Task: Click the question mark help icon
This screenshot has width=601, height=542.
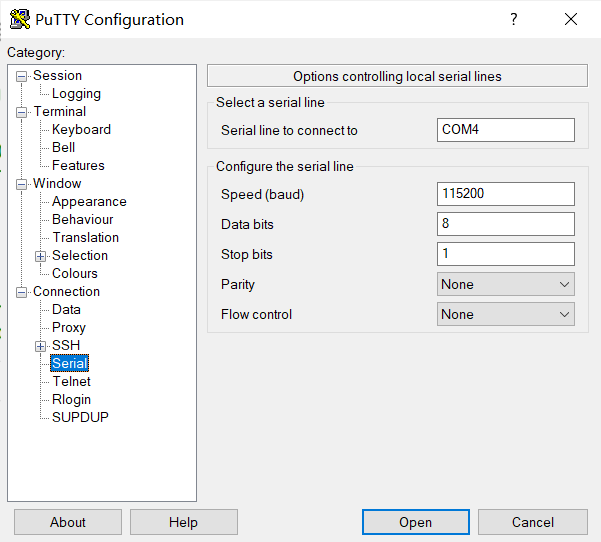Action: point(514,19)
